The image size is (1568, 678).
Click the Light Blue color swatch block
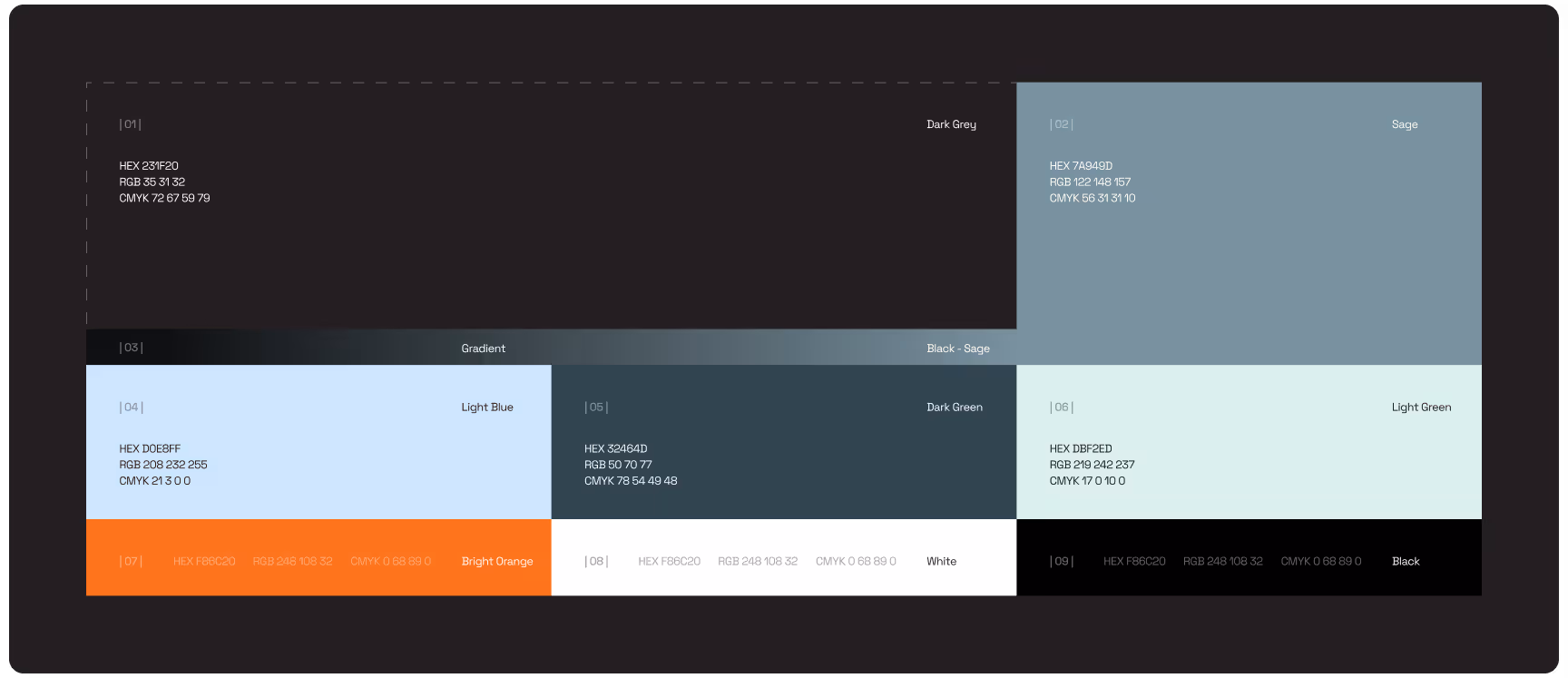click(x=318, y=442)
